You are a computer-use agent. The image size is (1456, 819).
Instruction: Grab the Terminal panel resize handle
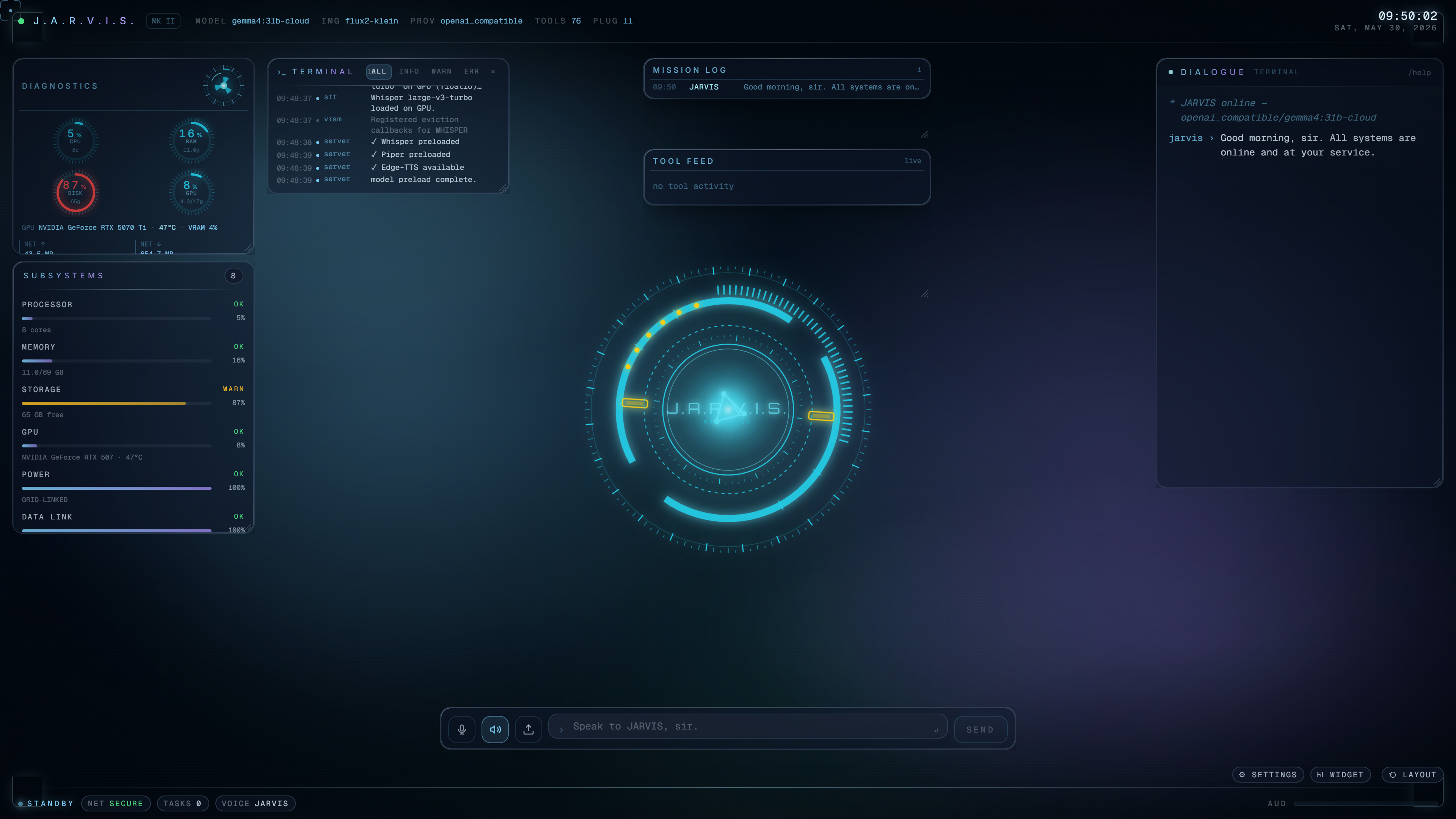point(503,188)
